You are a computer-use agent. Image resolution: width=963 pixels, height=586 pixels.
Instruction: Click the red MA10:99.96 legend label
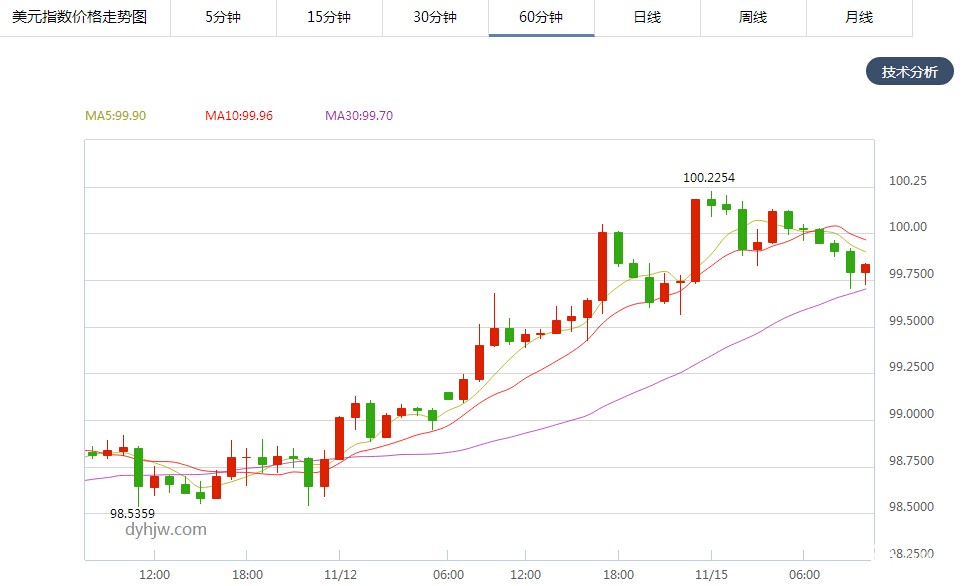[239, 116]
